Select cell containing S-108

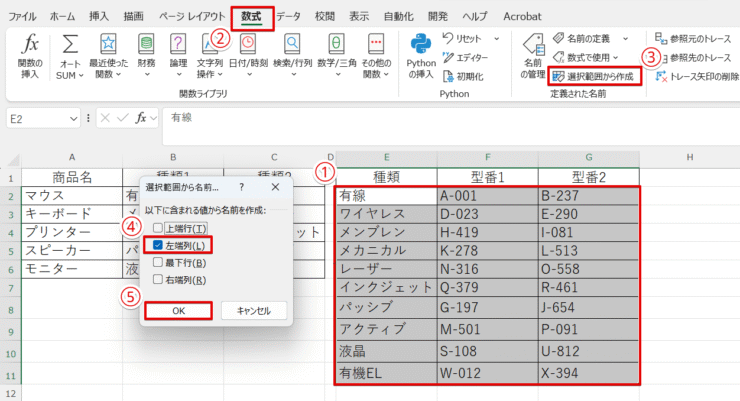[x=488, y=351]
